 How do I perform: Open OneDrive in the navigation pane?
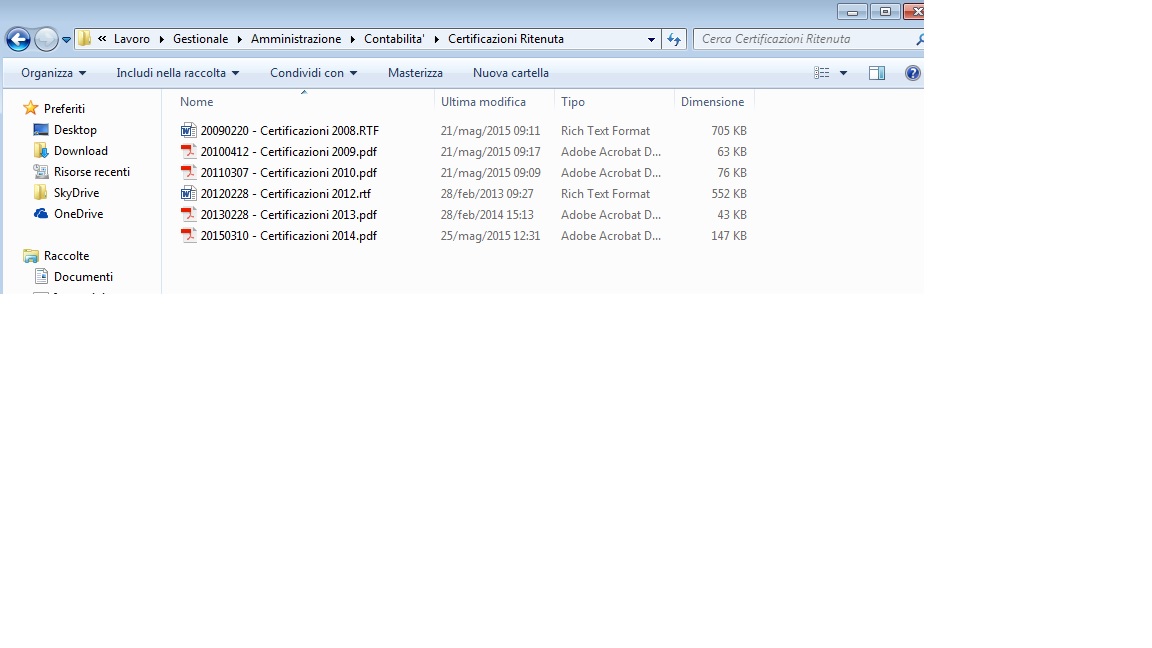point(78,214)
